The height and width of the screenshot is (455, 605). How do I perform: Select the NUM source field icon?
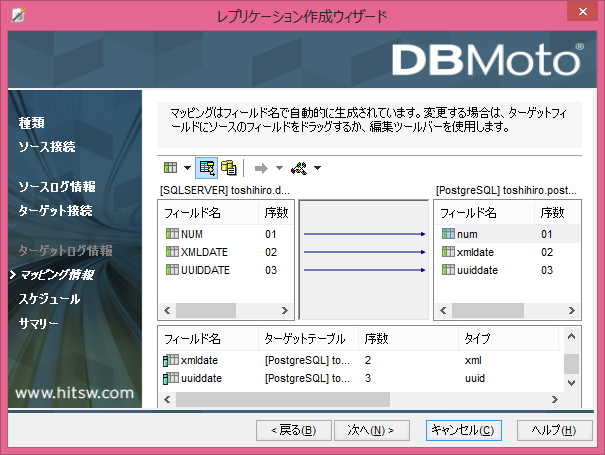tap(172, 234)
